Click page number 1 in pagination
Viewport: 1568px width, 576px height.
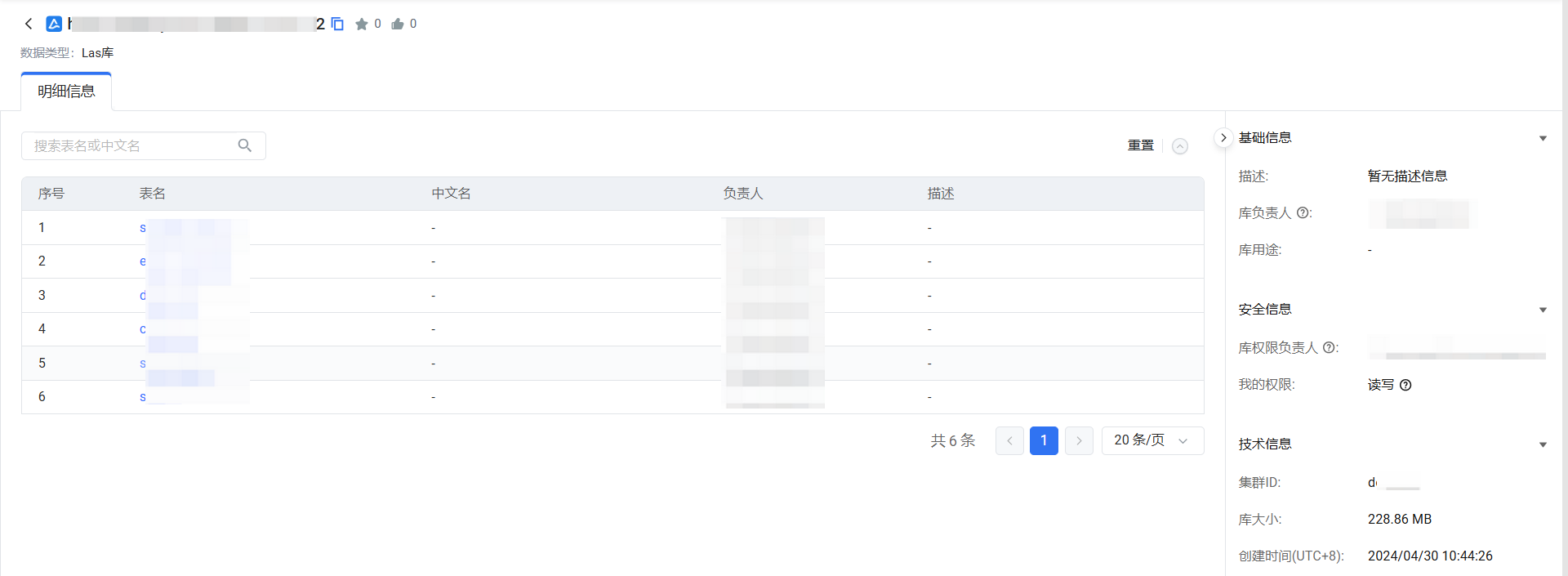1044,440
